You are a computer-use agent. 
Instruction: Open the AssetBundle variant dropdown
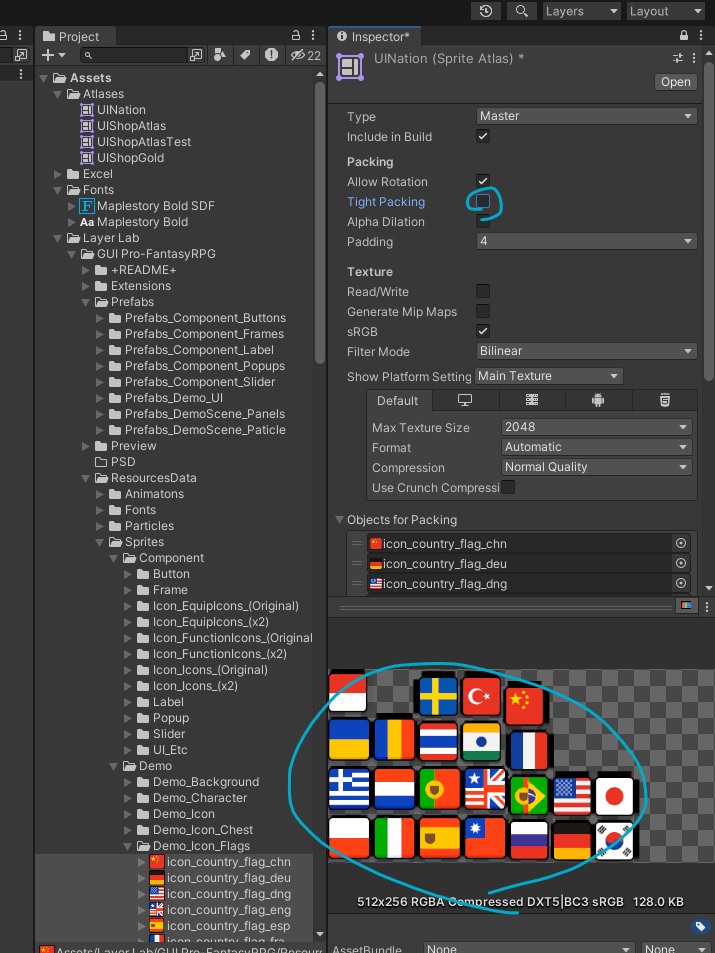click(675, 948)
